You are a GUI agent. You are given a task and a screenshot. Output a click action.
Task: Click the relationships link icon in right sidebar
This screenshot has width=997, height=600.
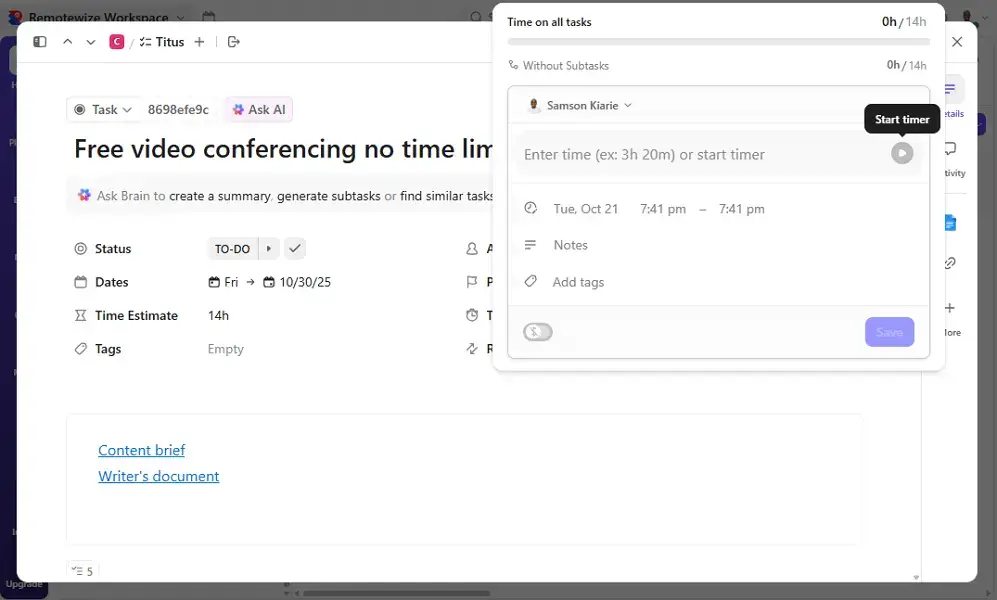click(948, 263)
